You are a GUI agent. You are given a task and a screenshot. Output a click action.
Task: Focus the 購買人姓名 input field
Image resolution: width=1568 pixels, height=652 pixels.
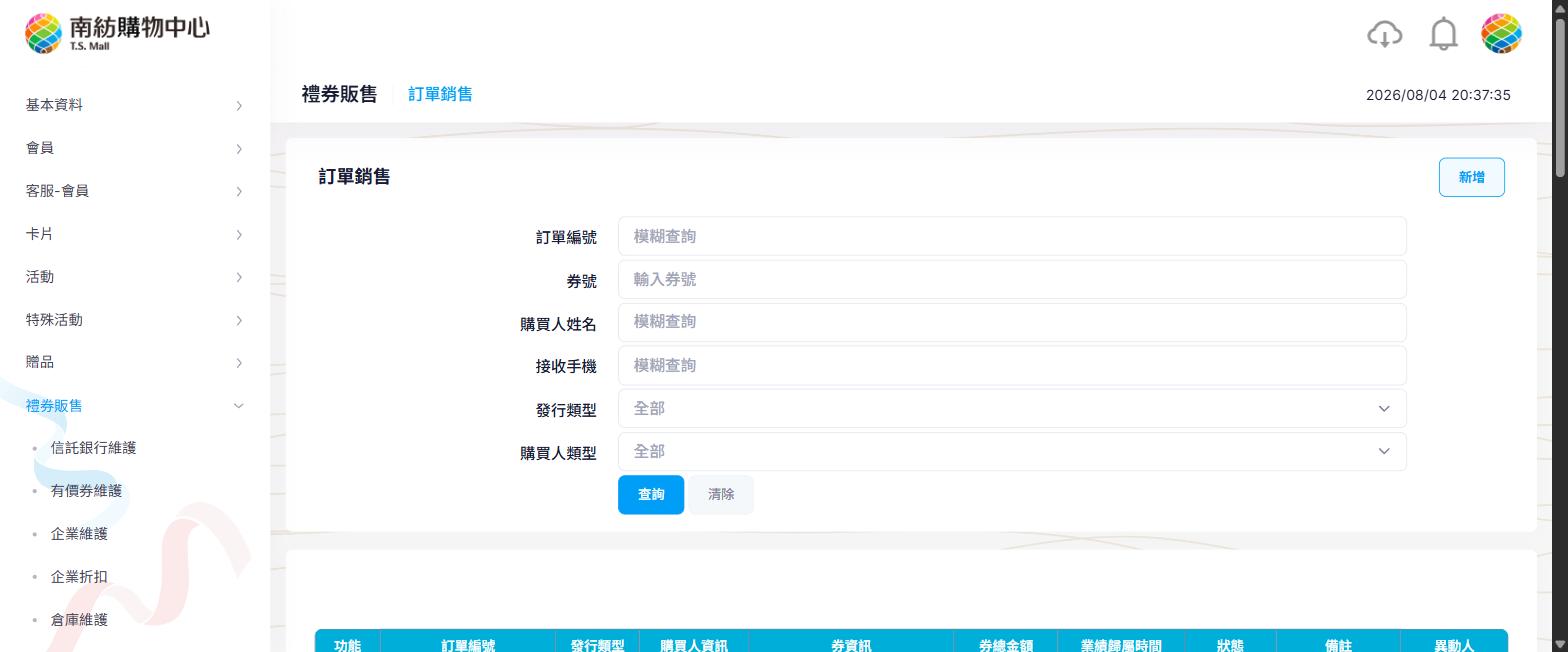pos(1012,322)
